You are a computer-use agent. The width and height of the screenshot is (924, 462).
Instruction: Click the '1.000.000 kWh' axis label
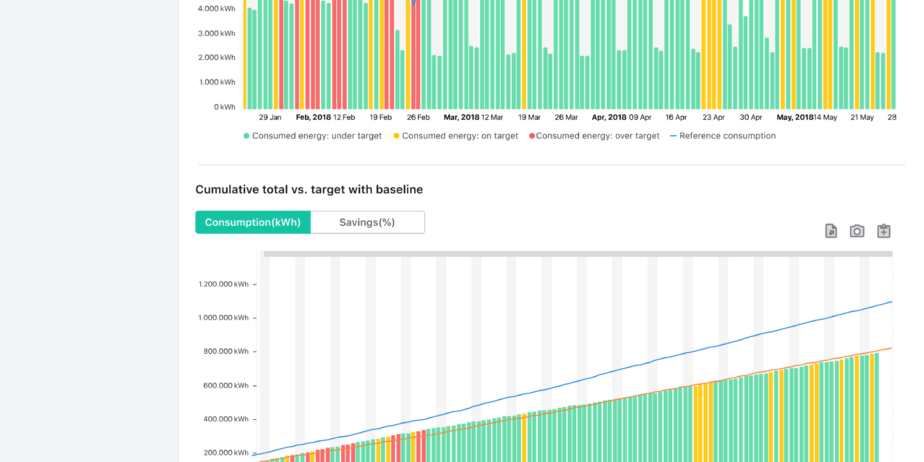point(224,318)
